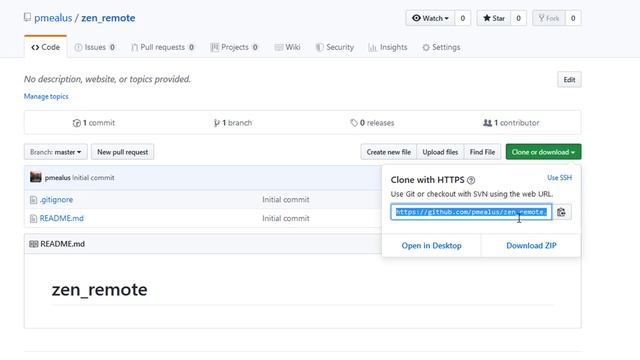640x360 pixels.
Task: Click New pull request button
Action: 122,152
